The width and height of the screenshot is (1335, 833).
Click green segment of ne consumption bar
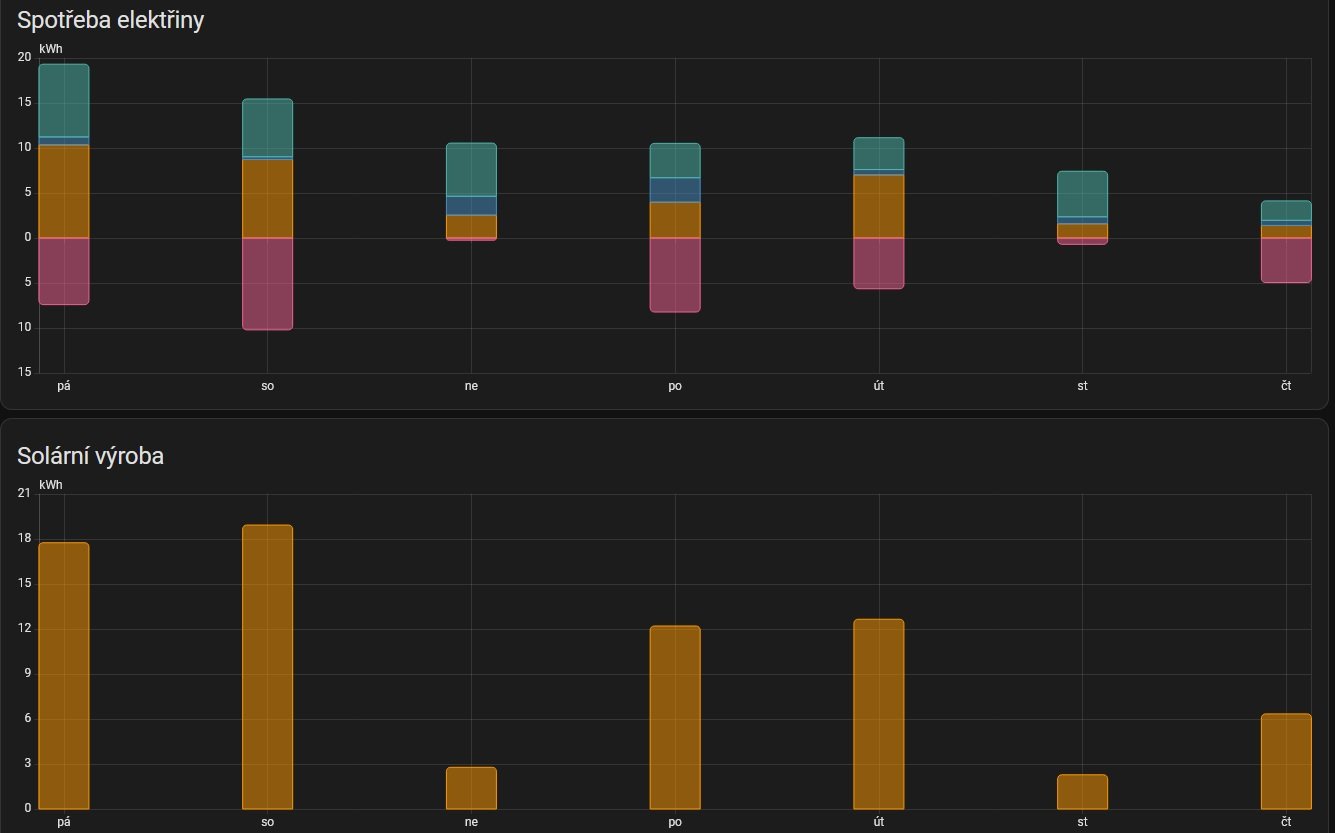click(471, 170)
